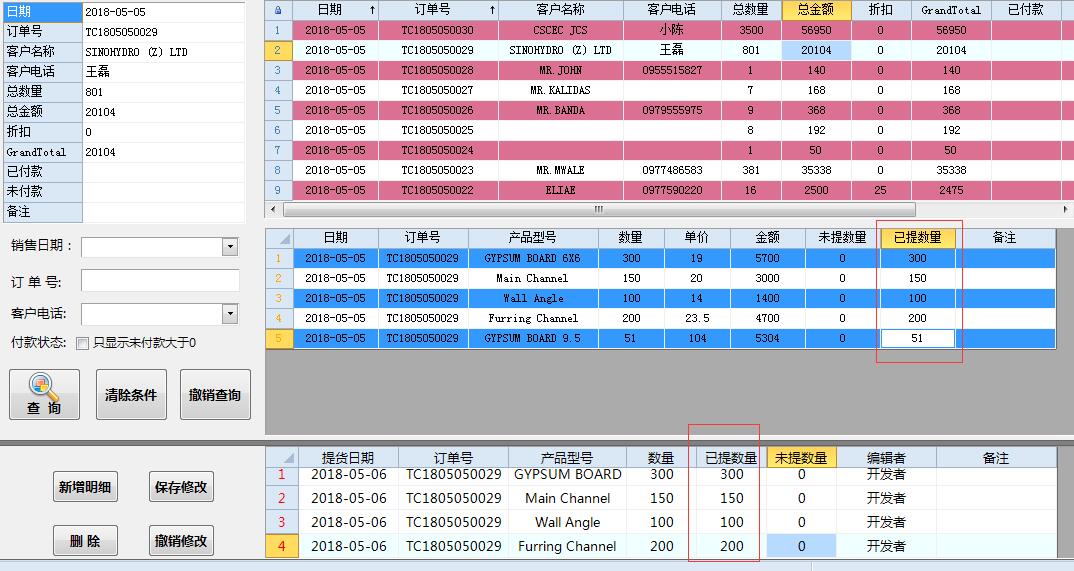This screenshot has height=571, width=1074.
Task: Click horizontal scrollbar left arrow
Action: (x=273, y=209)
